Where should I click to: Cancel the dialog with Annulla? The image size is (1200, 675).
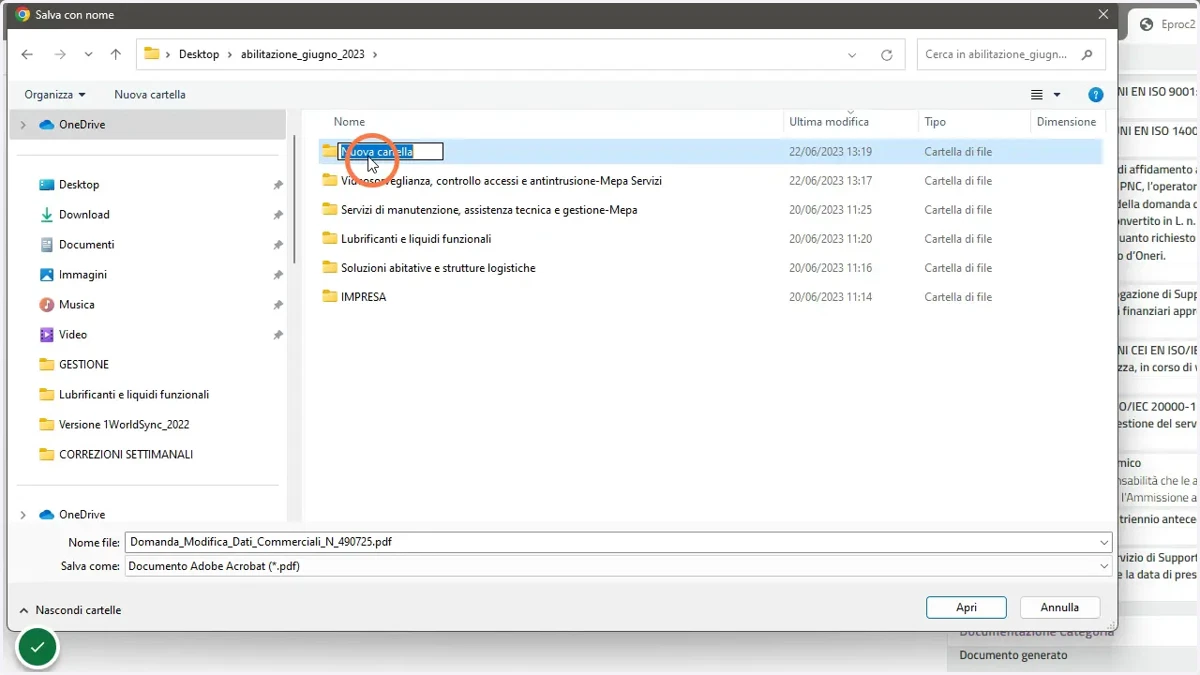tap(1060, 607)
